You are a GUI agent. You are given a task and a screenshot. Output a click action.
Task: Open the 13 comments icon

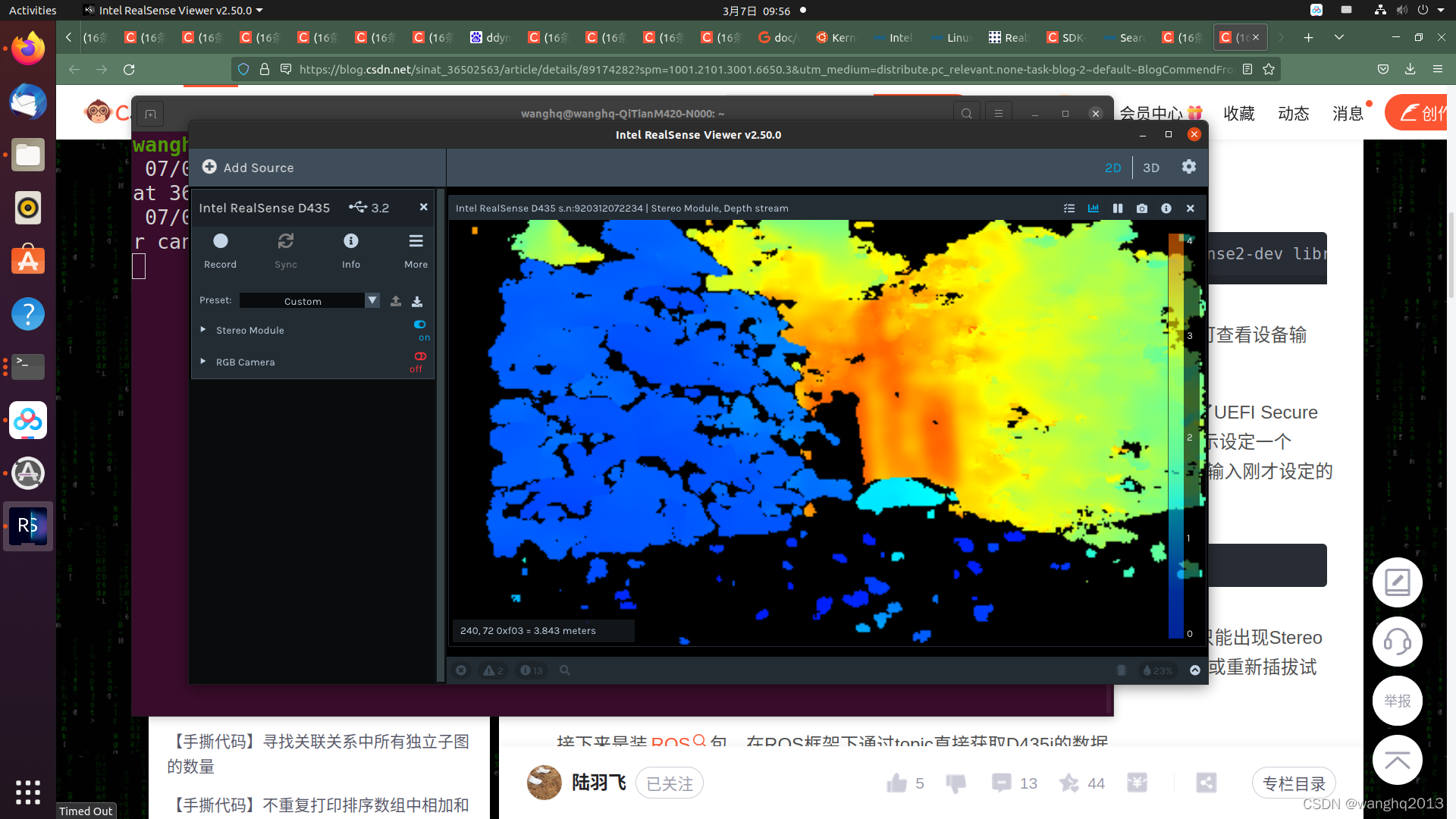1001,783
